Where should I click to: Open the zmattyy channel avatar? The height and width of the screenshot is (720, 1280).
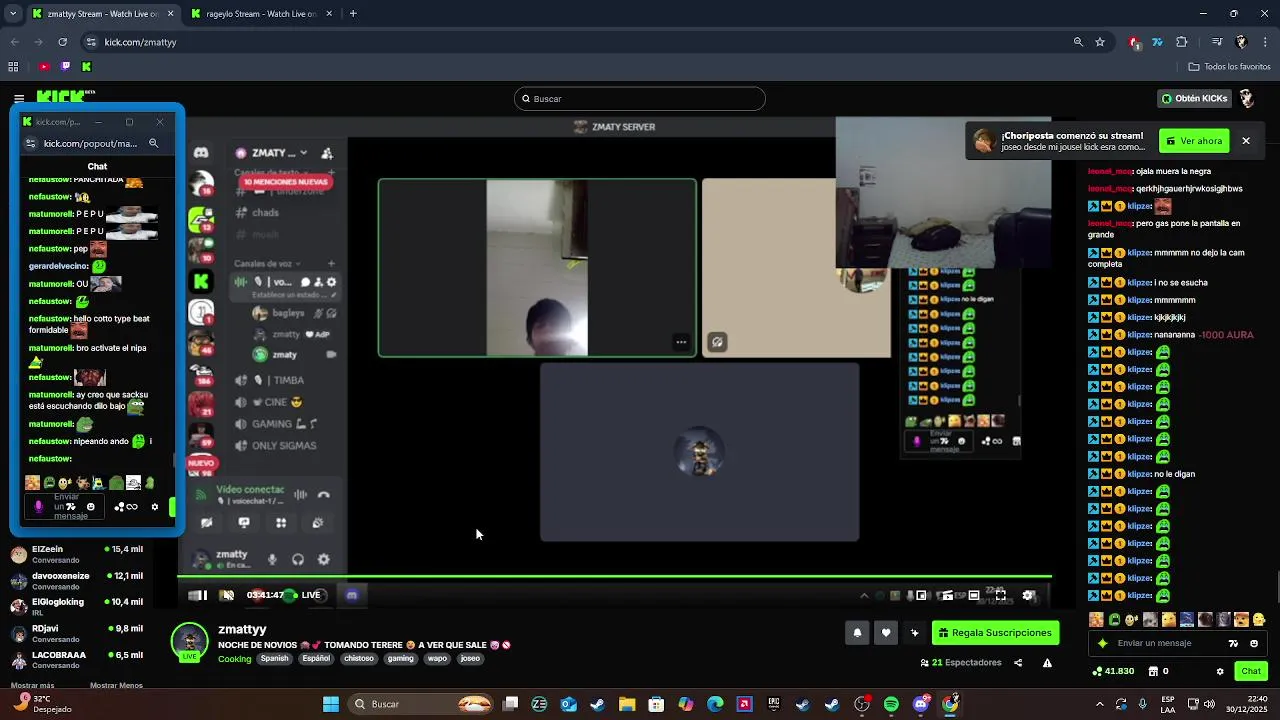coord(190,641)
